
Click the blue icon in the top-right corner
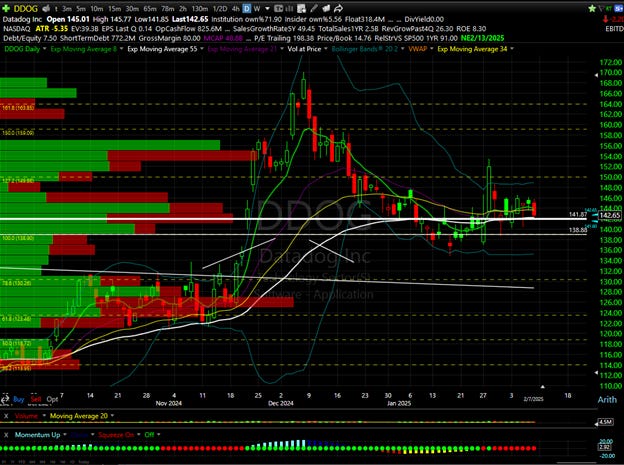(619, 8)
